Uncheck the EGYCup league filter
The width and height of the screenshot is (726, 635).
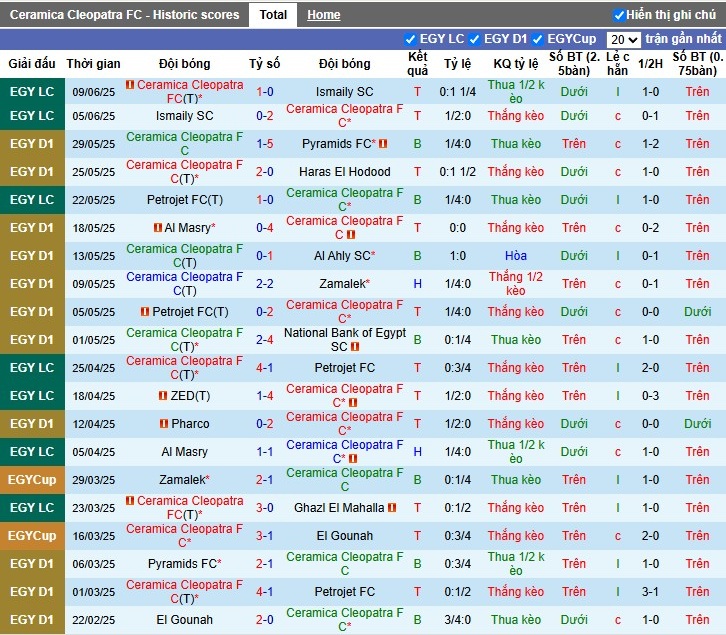(x=538, y=39)
